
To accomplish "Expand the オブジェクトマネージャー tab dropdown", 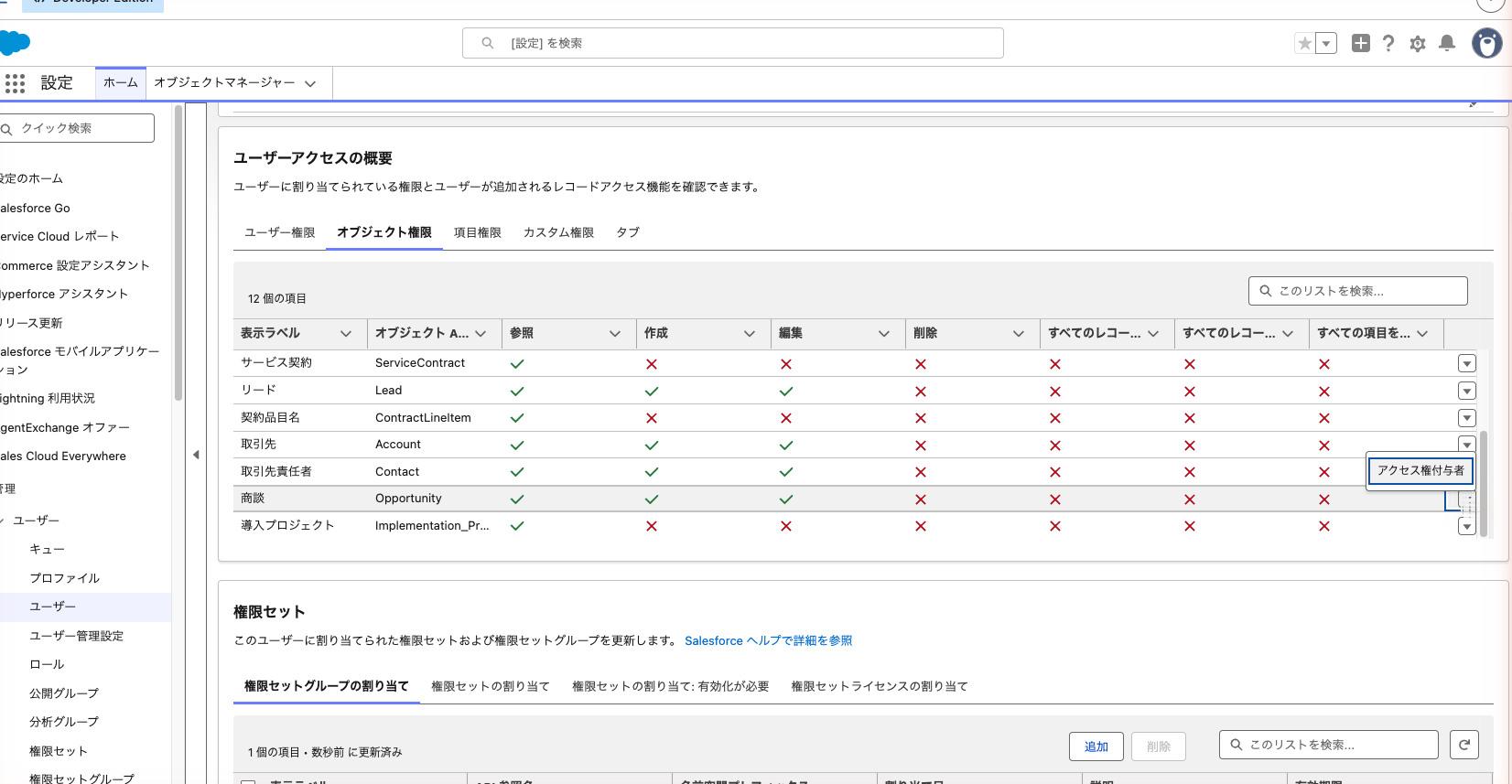I will click(x=310, y=83).
